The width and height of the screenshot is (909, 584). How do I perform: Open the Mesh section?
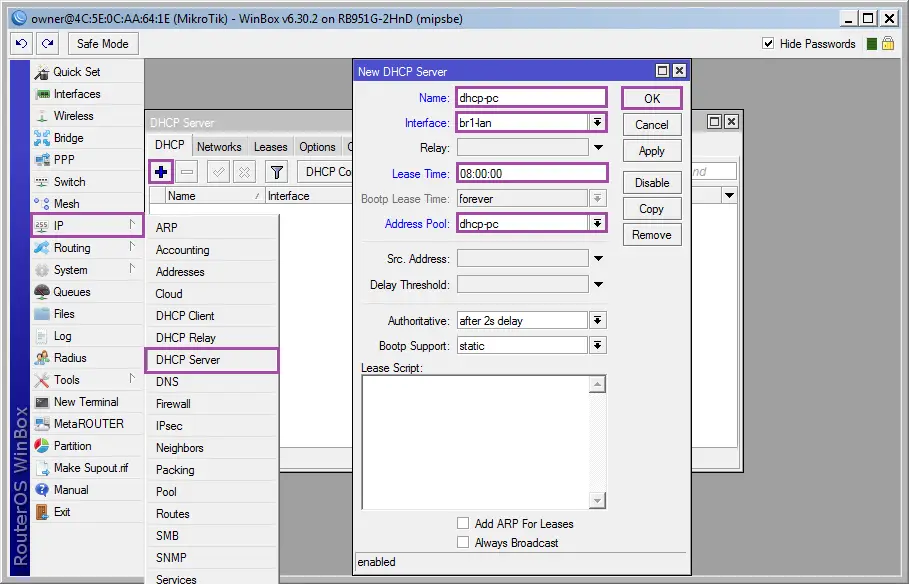pos(87,204)
